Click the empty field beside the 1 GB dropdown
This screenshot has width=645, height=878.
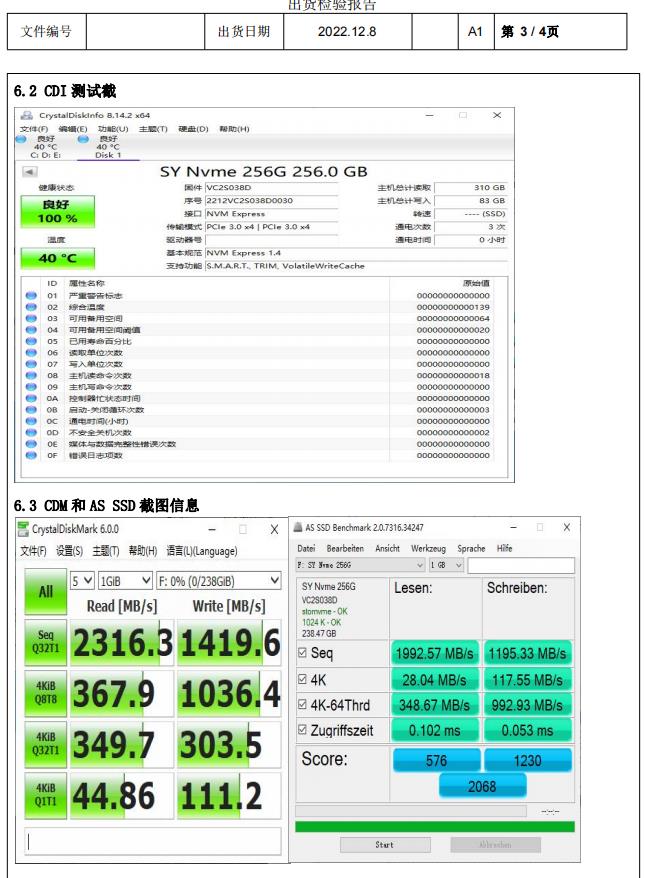pos(521,565)
